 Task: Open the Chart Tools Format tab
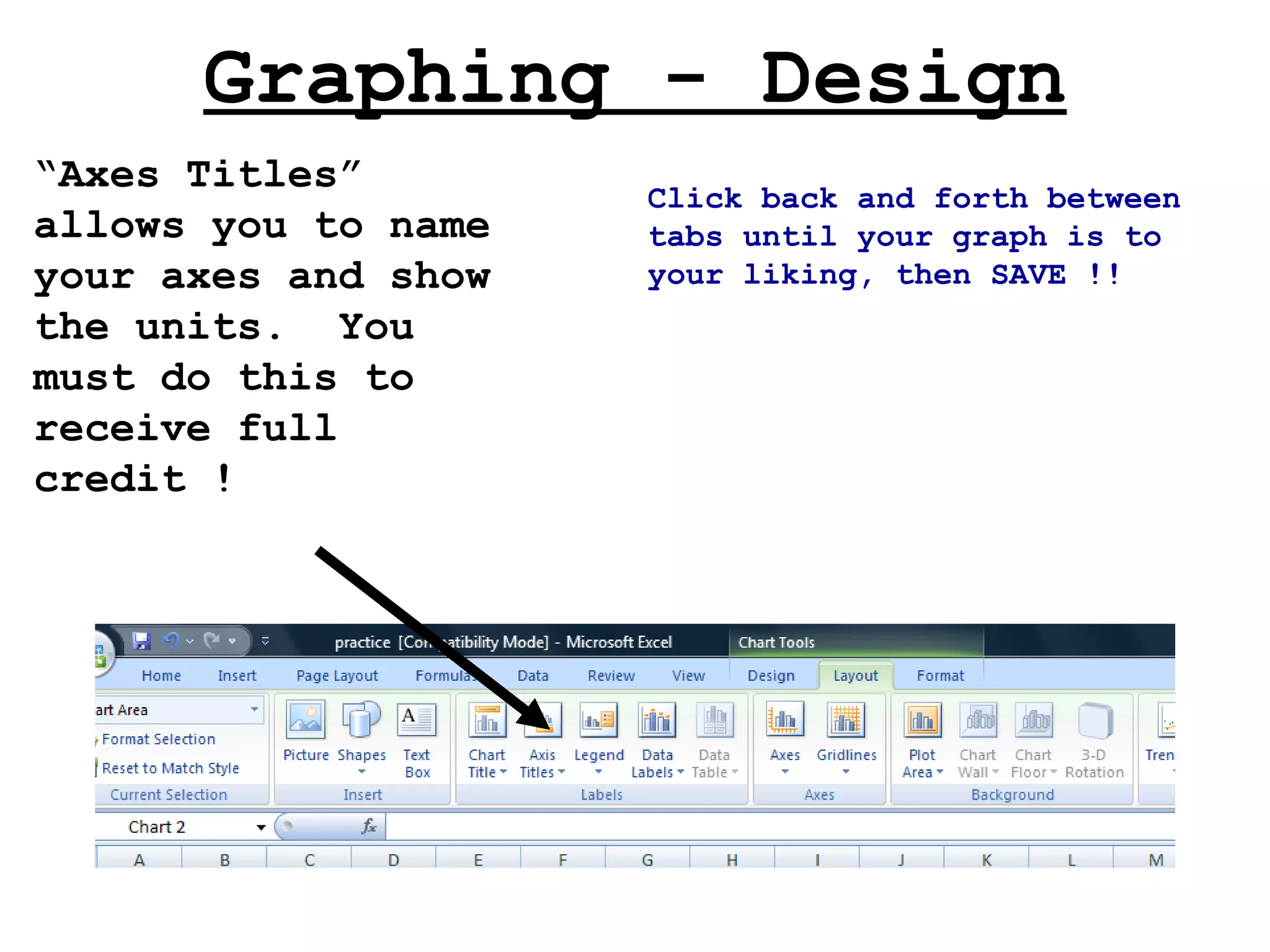(x=941, y=676)
